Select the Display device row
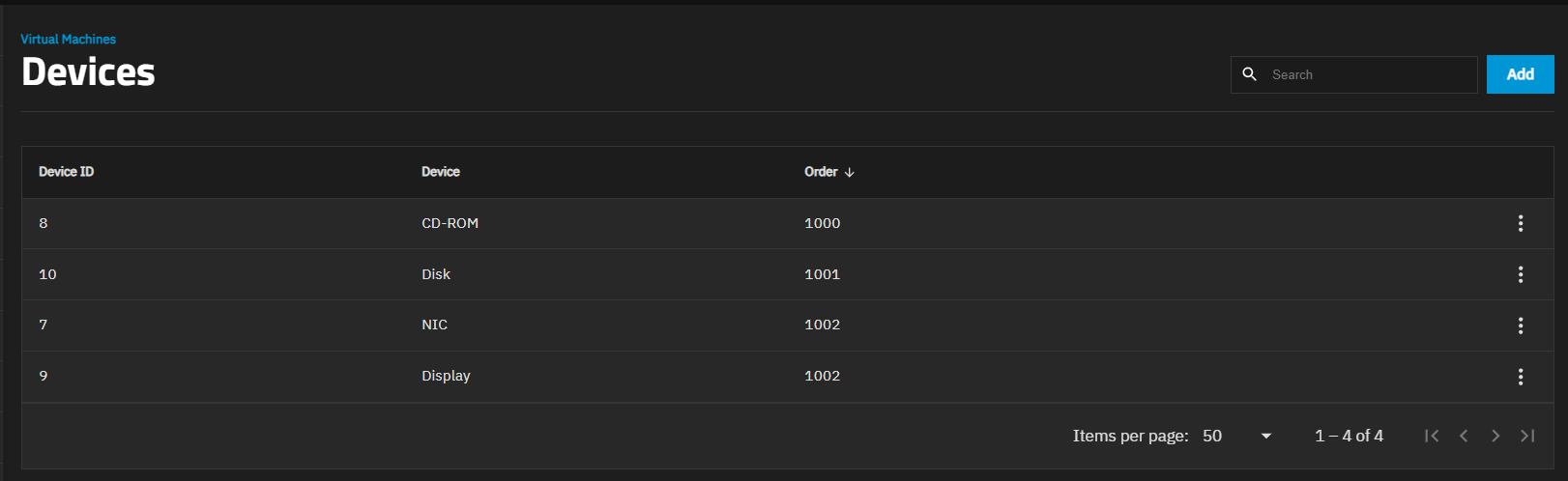The image size is (1568, 481). point(446,376)
